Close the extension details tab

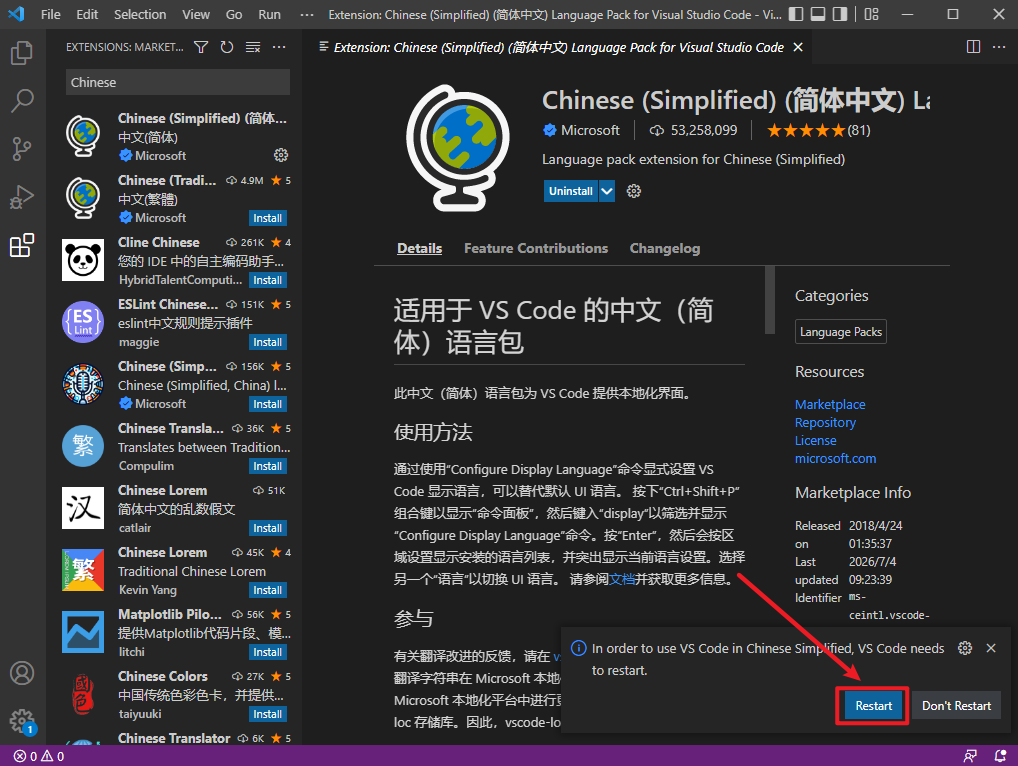[798, 47]
